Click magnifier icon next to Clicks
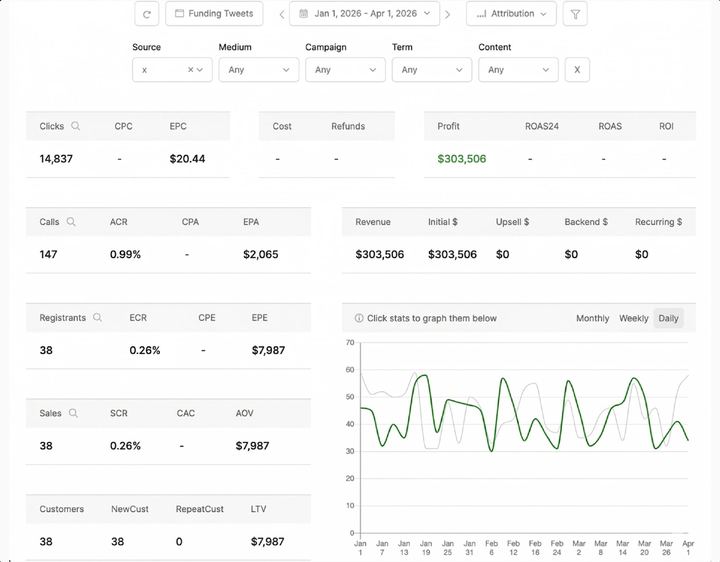720x562 pixels. [76, 126]
